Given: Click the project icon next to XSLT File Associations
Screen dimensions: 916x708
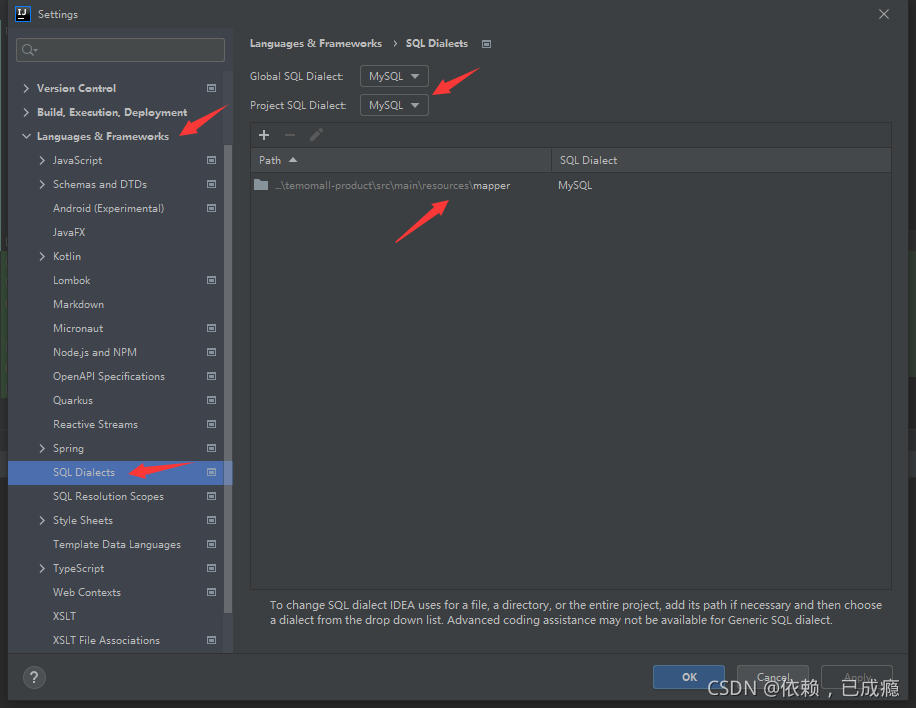Looking at the screenshot, I should pyautogui.click(x=211, y=640).
